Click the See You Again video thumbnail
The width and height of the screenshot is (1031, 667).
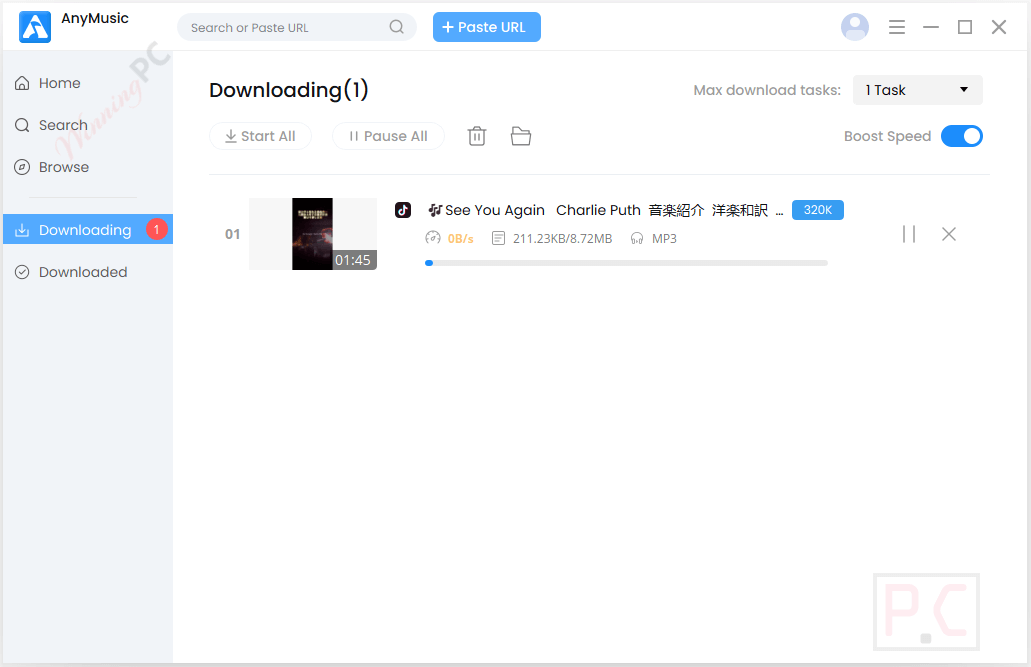coord(312,234)
